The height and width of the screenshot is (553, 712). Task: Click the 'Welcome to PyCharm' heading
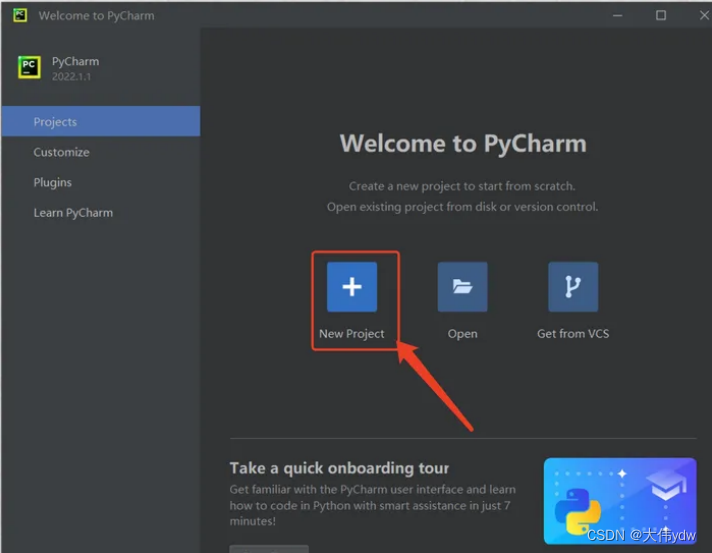coord(463,143)
